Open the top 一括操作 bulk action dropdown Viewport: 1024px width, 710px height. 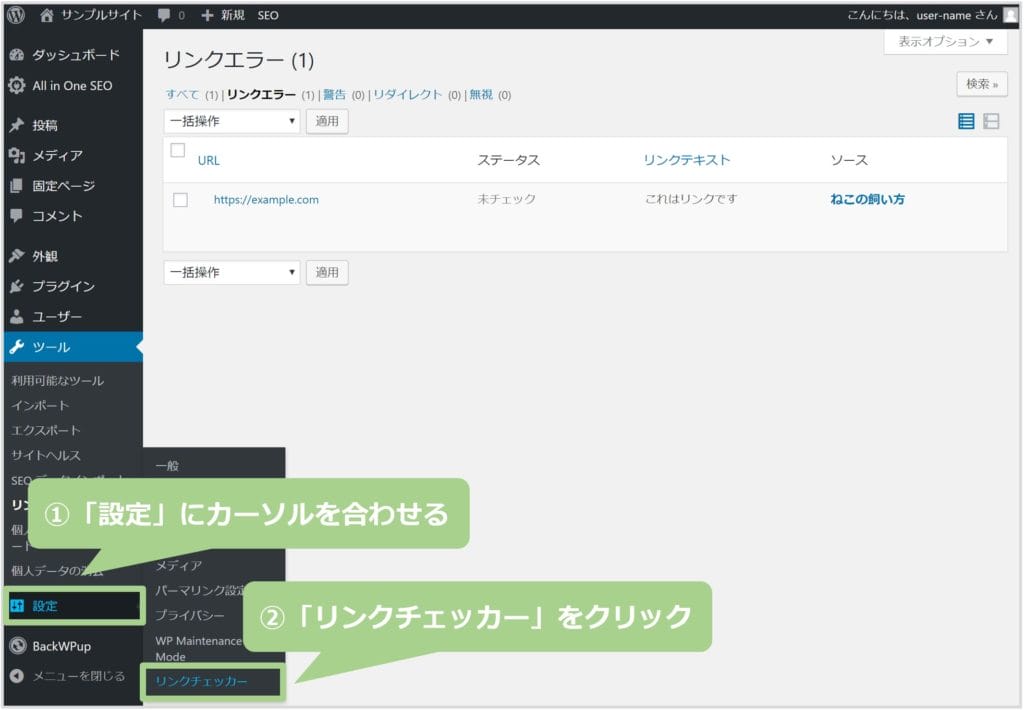tap(231, 121)
